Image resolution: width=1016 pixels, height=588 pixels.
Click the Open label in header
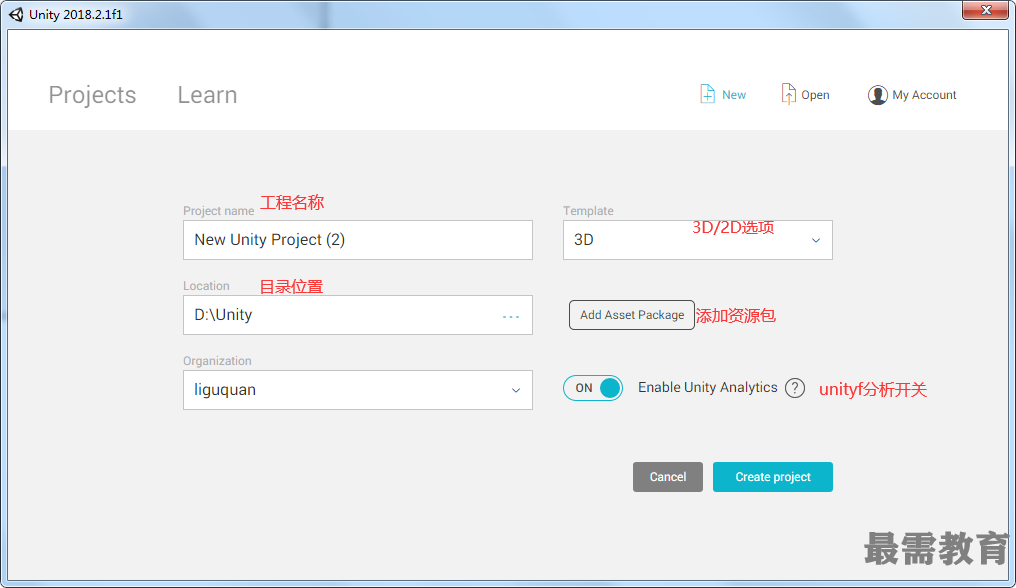click(x=815, y=95)
